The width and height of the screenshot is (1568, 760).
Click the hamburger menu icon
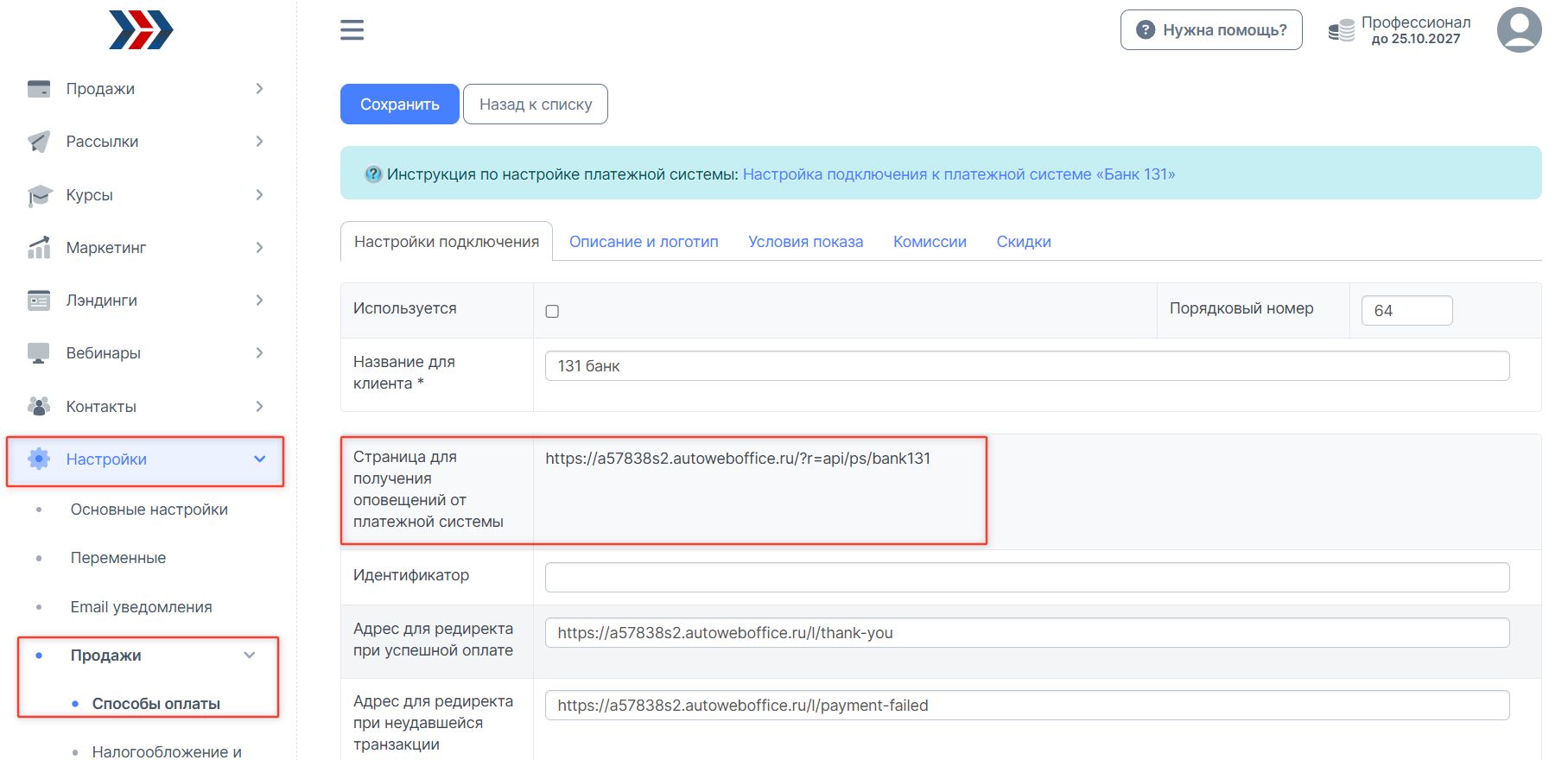coord(352,30)
